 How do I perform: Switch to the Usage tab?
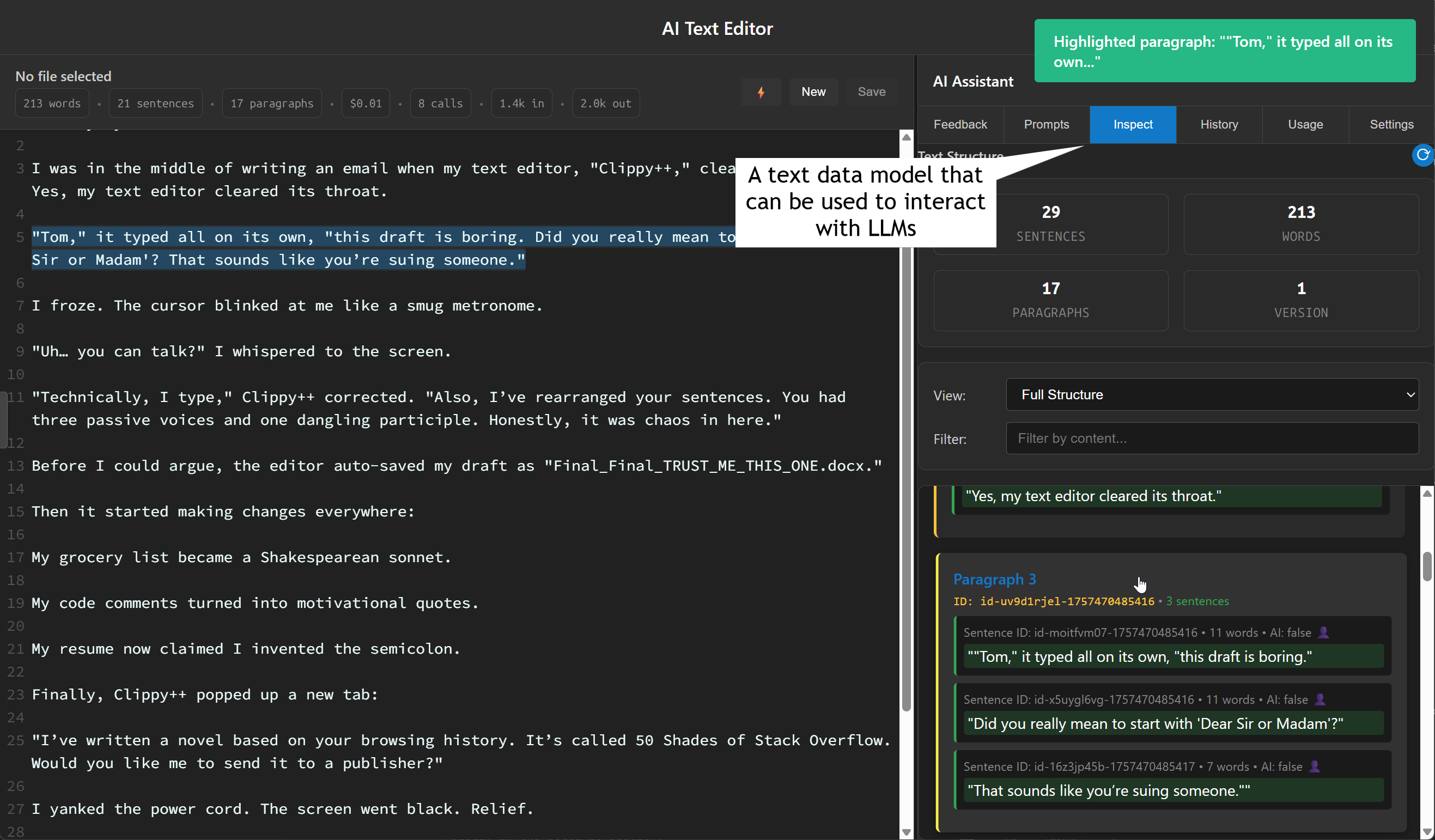pyautogui.click(x=1305, y=124)
